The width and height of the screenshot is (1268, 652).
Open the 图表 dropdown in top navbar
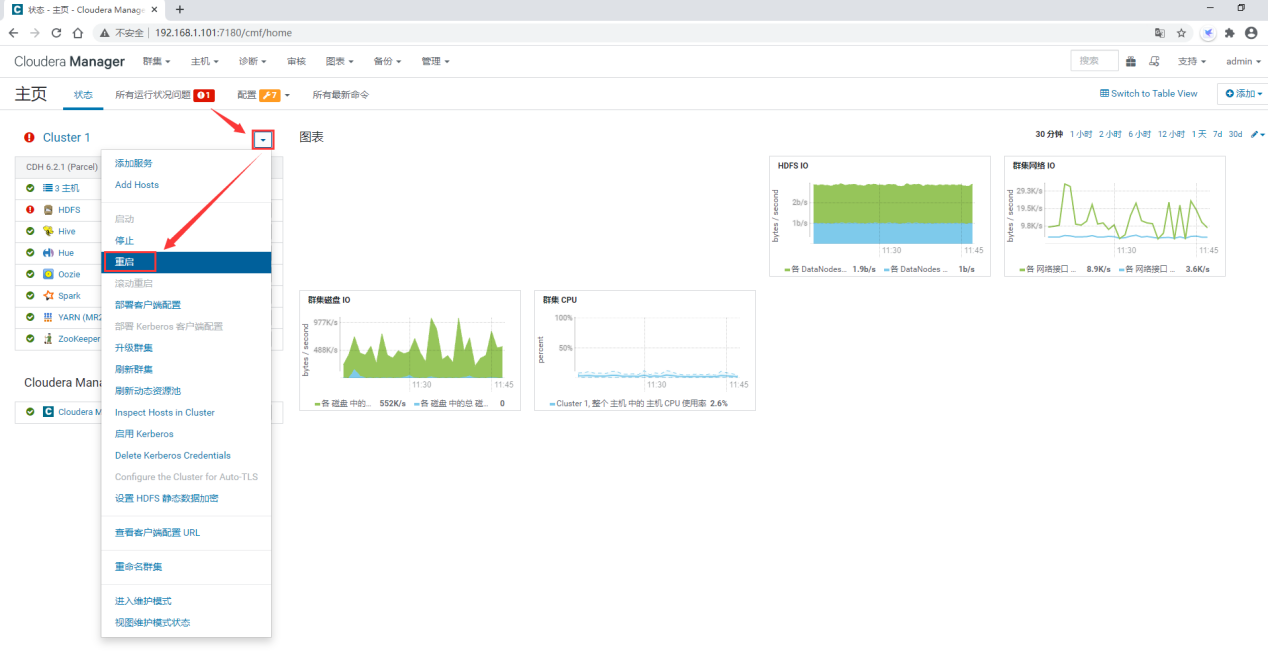(x=340, y=61)
